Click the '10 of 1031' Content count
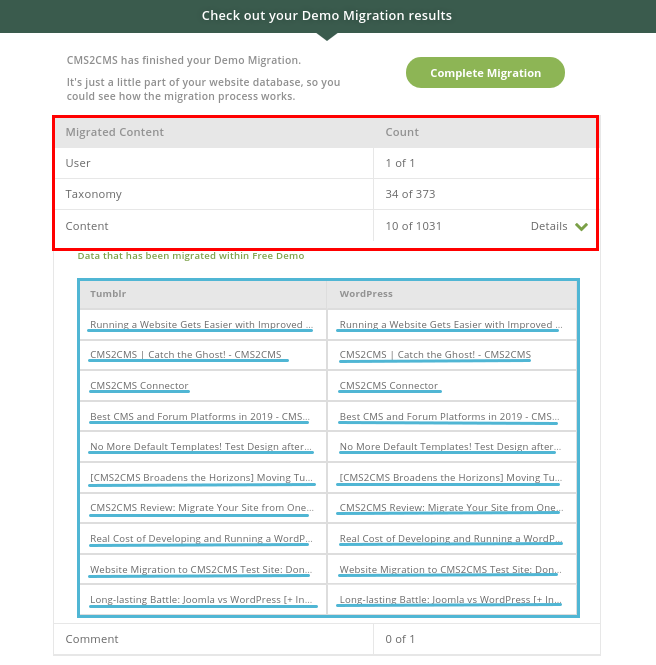The image size is (656, 665). (x=413, y=226)
